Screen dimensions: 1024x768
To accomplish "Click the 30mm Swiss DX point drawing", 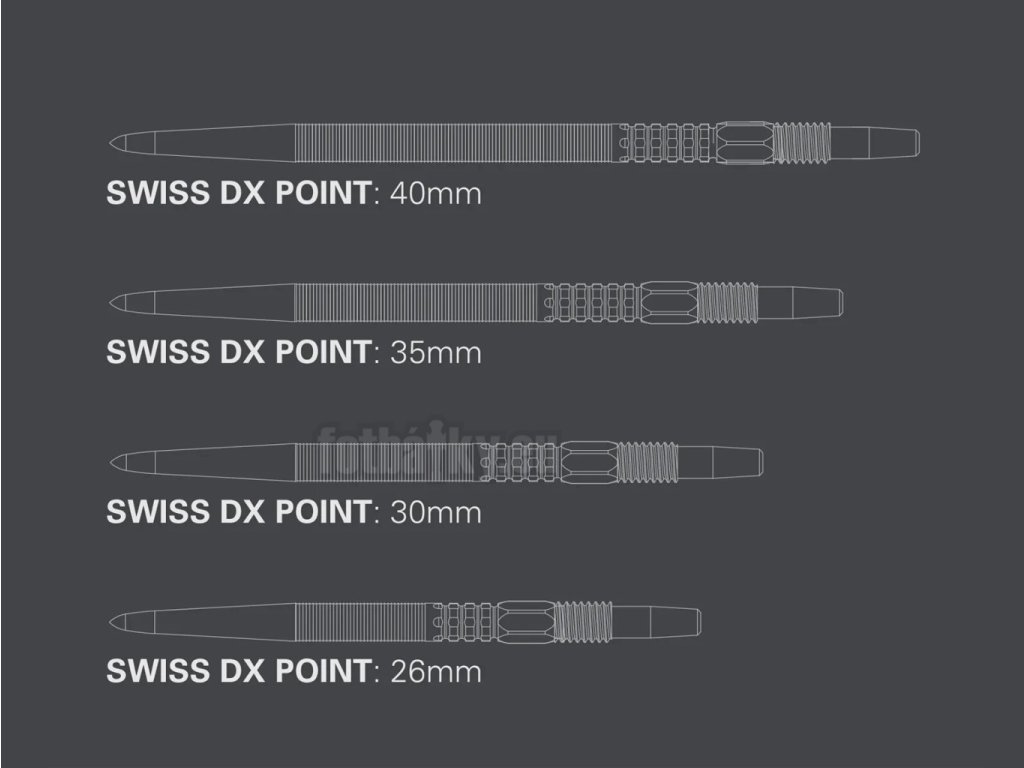I will (x=435, y=462).
